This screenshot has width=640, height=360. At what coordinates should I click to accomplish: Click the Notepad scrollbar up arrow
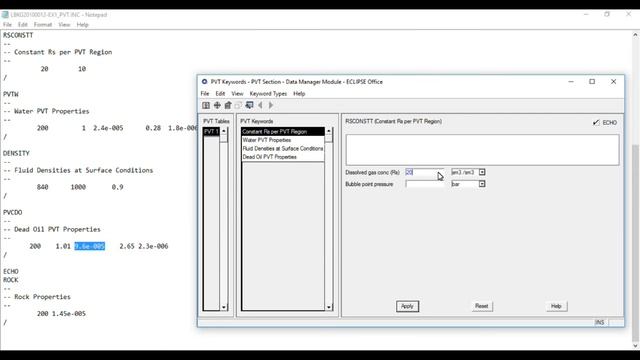635,35
